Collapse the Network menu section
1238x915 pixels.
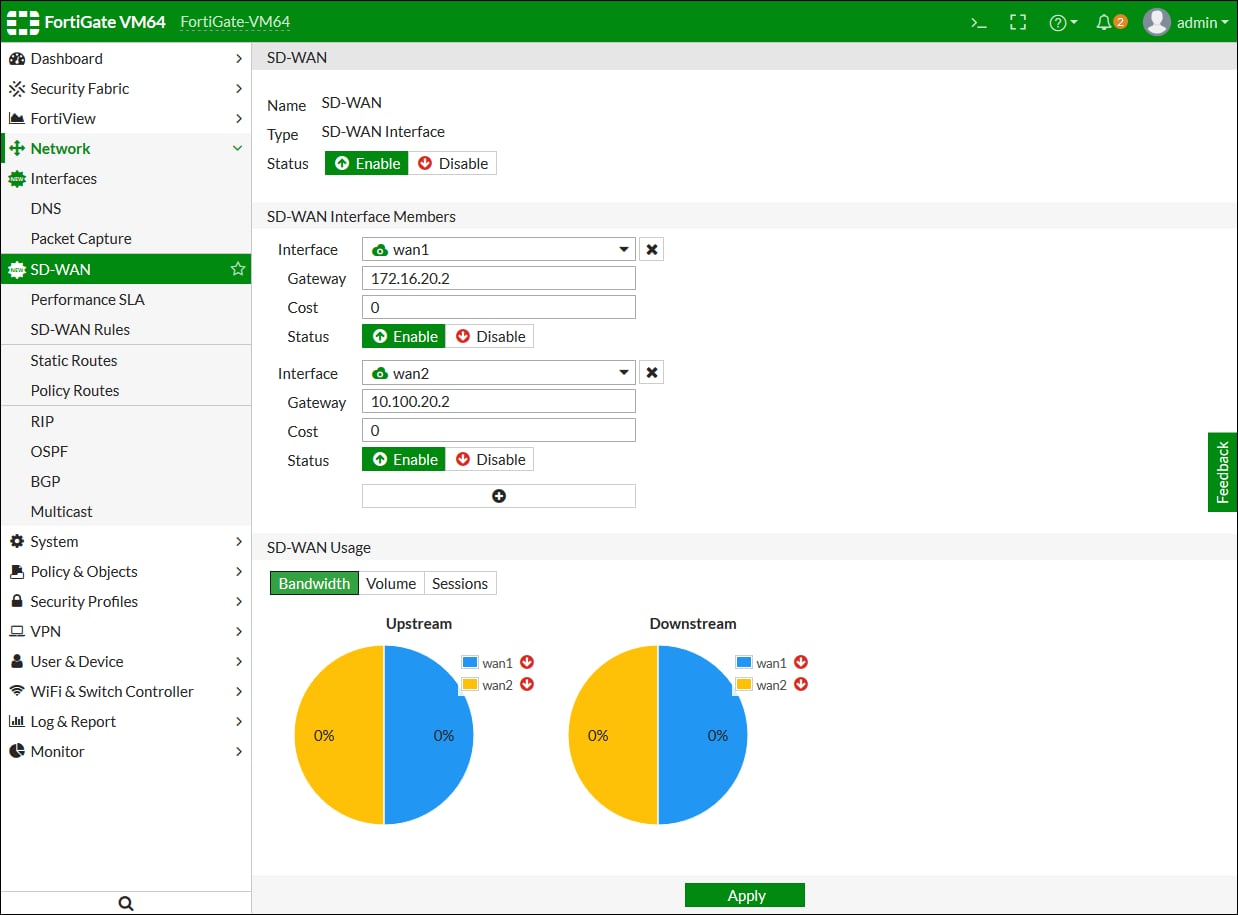click(238, 149)
